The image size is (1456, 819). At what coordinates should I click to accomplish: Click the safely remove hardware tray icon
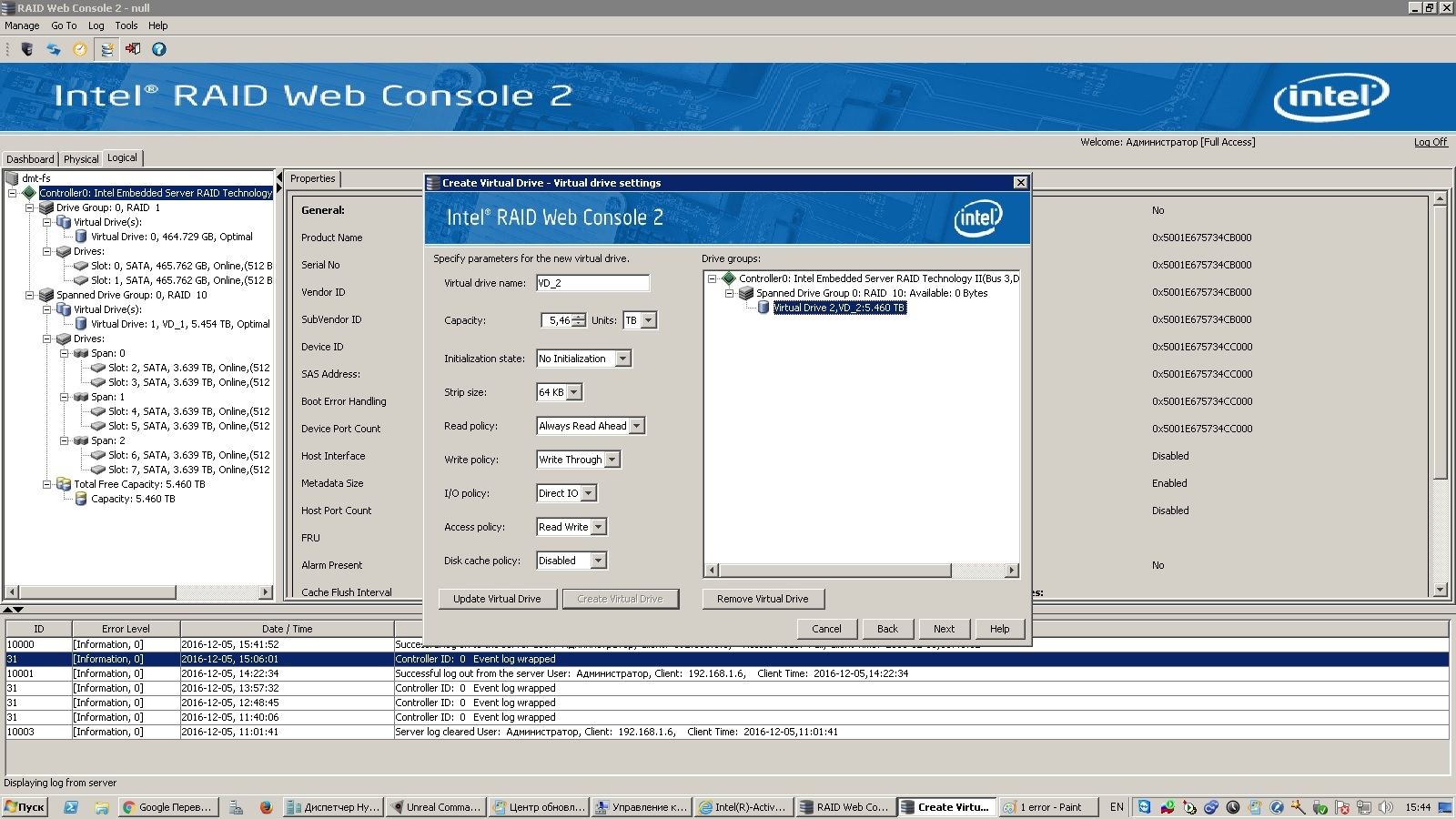[1320, 807]
